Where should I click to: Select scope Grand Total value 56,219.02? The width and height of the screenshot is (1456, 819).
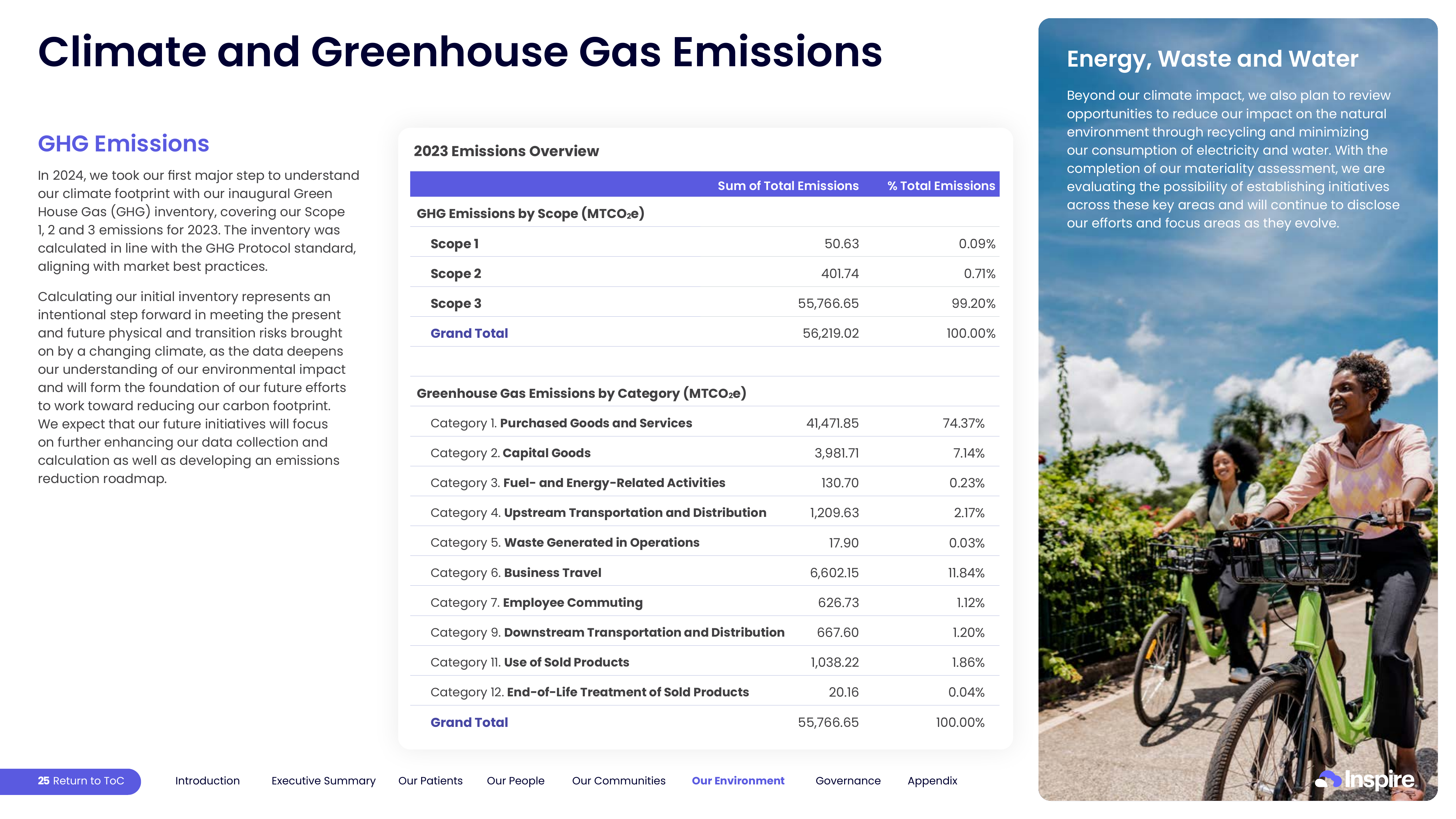tap(830, 333)
